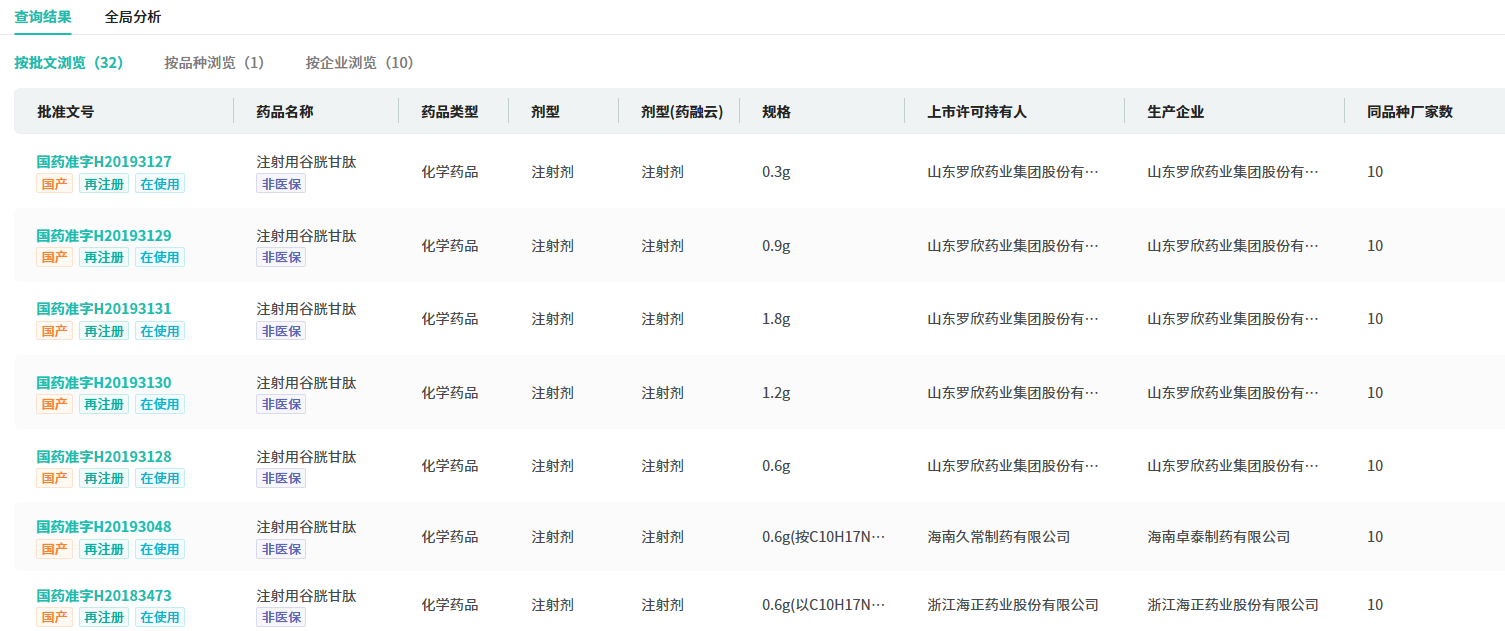Screen dimensions: 1505x631
Task: Click holder 浙江海正药业股份有限公司
Action: pos(1013,605)
